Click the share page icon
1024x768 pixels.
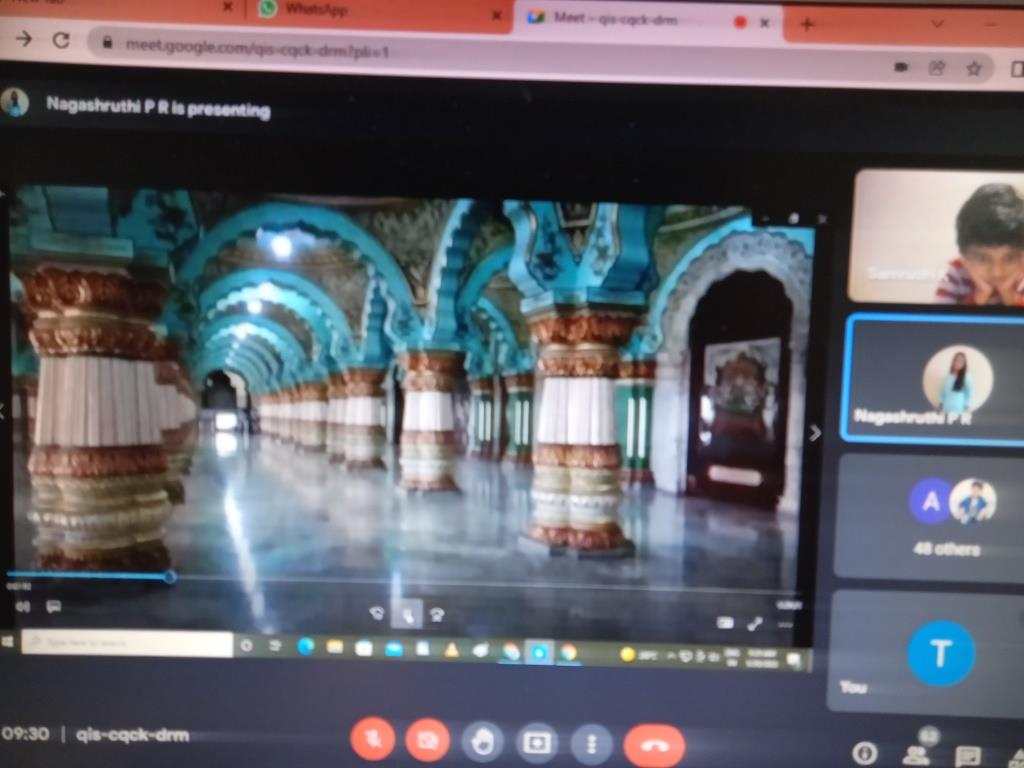[937, 67]
